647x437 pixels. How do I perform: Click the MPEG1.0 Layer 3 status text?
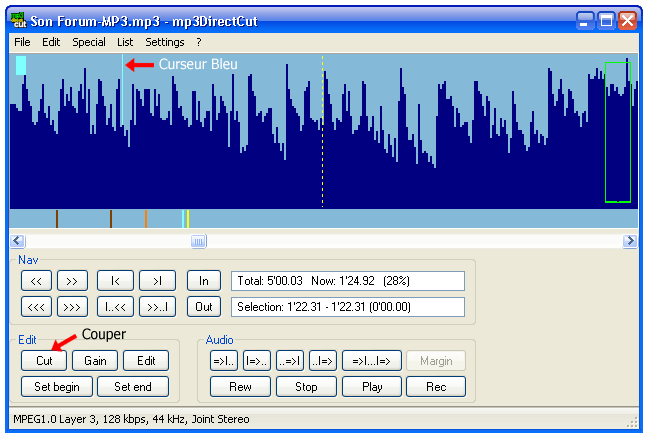click(131, 419)
